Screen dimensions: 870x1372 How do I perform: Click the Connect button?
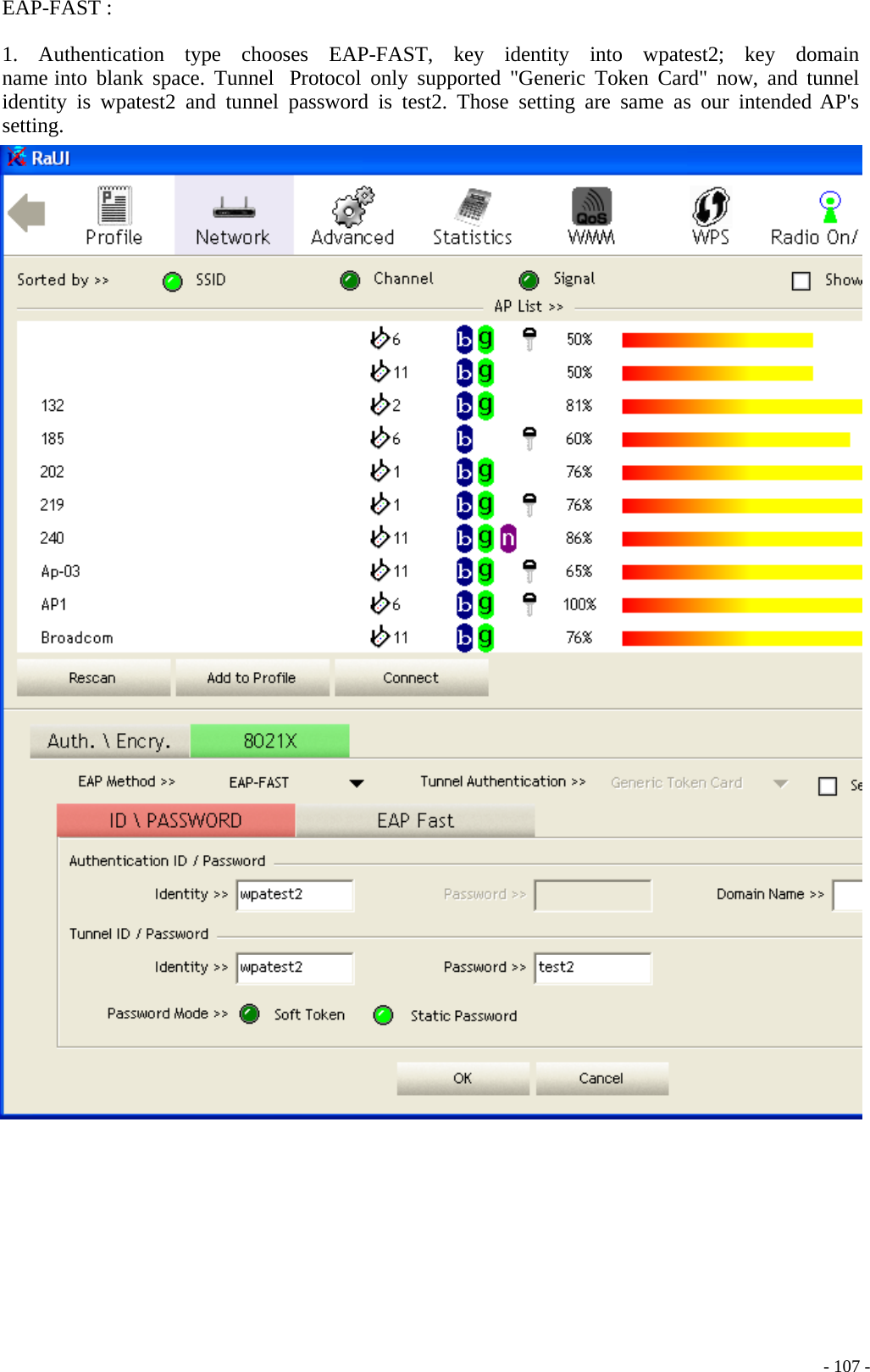click(411, 678)
